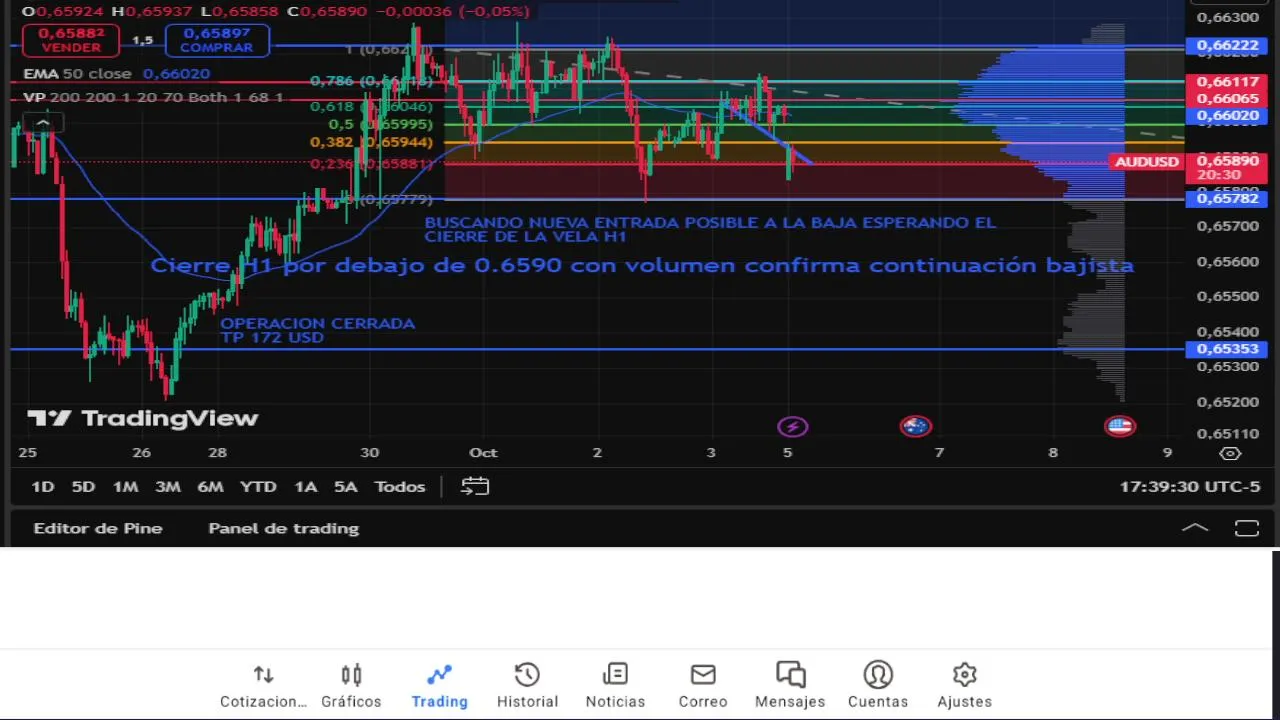Select the VP 200 volume profile label
The width and height of the screenshot is (1280, 720).
[x=153, y=98]
